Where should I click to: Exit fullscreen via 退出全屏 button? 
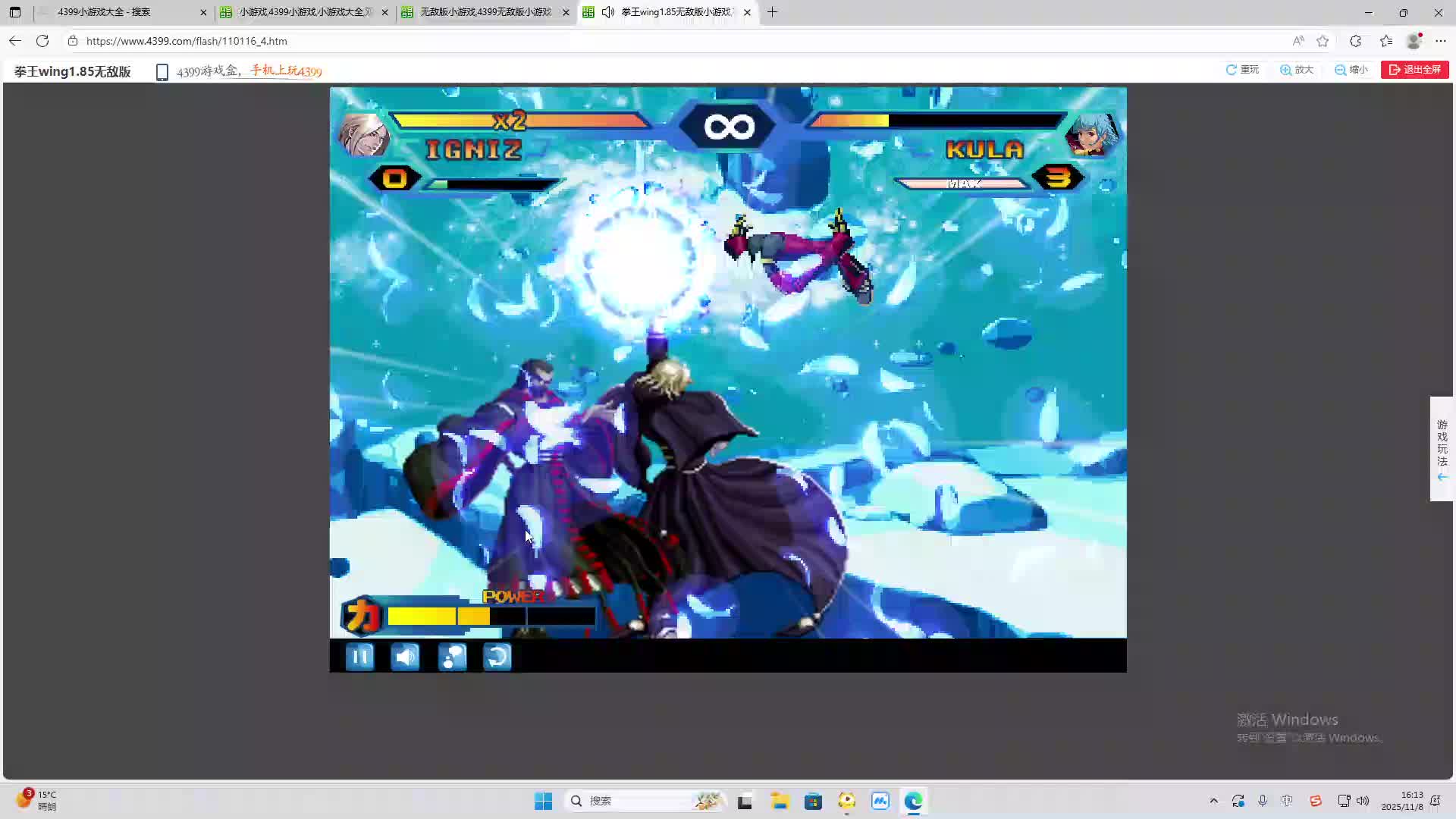[1414, 70]
